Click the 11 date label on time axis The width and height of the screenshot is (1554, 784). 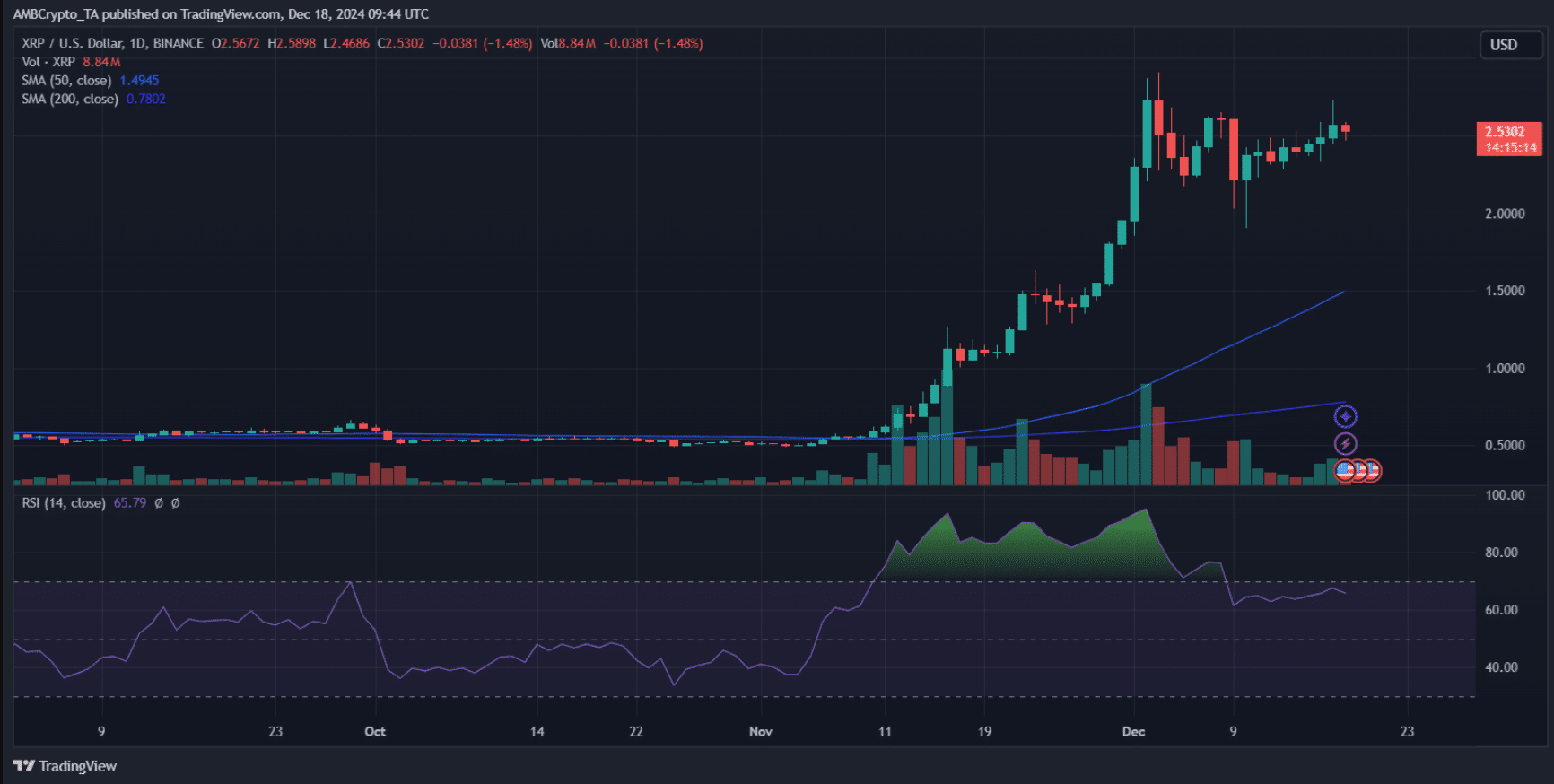coord(885,732)
